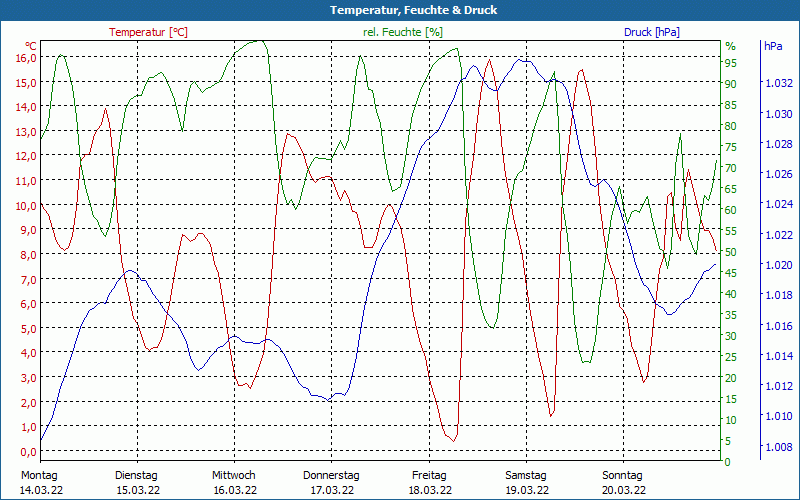Click the "Dienstag" day label
Screen dimensions: 800x500
[136, 476]
